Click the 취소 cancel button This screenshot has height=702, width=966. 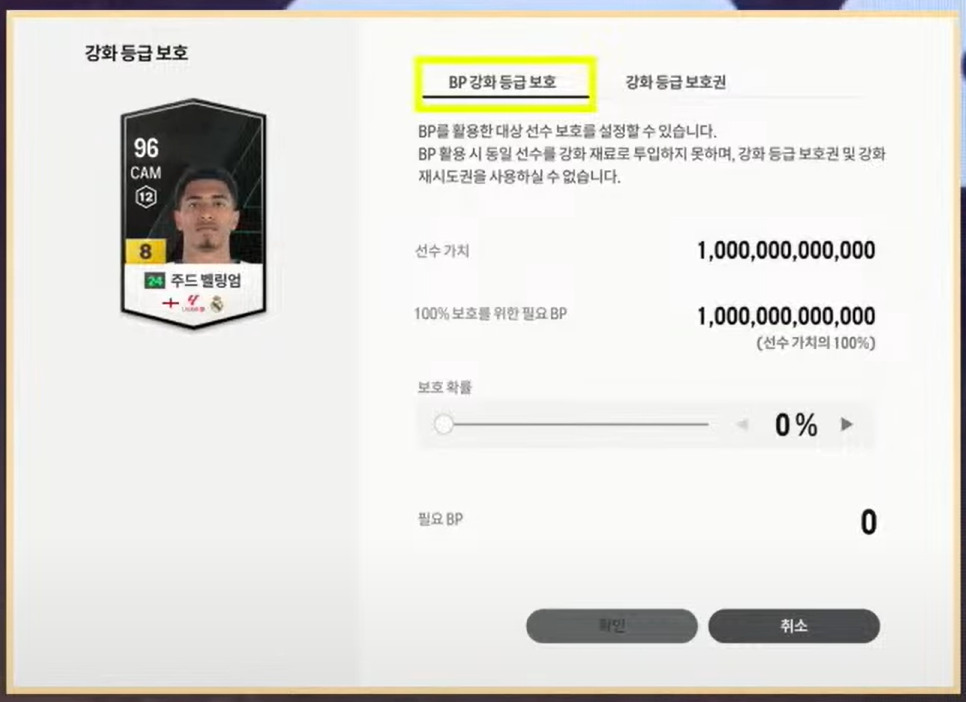tap(794, 626)
